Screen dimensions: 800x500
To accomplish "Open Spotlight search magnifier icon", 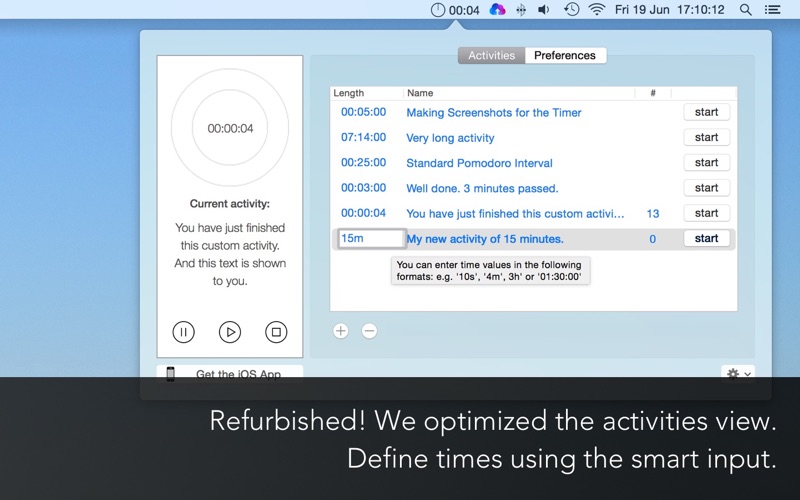I will pos(745,10).
